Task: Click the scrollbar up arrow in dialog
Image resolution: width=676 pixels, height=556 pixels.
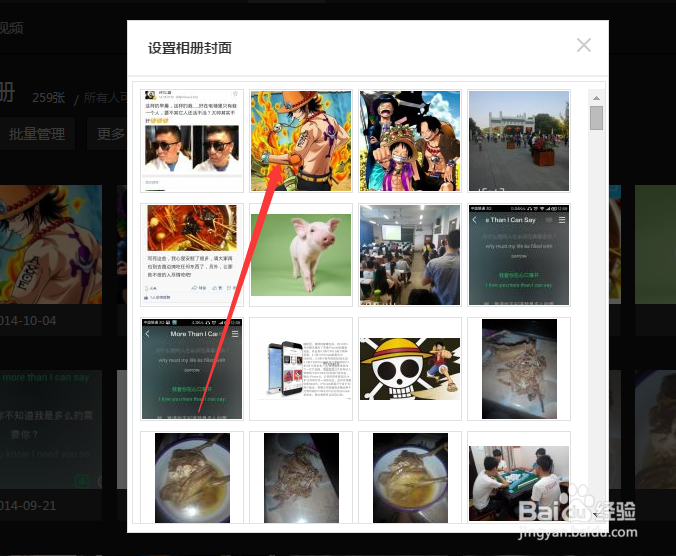Action: click(x=596, y=98)
